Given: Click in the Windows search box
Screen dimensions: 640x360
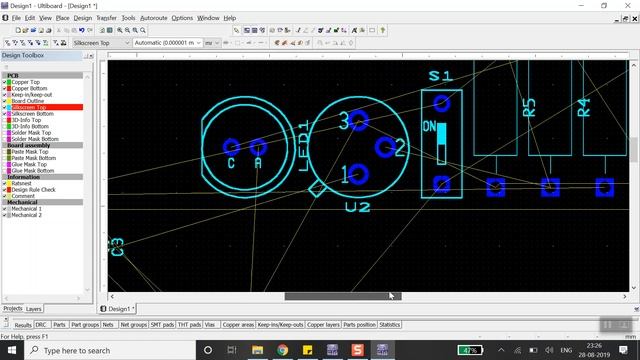Looking at the screenshot, I should (110, 350).
